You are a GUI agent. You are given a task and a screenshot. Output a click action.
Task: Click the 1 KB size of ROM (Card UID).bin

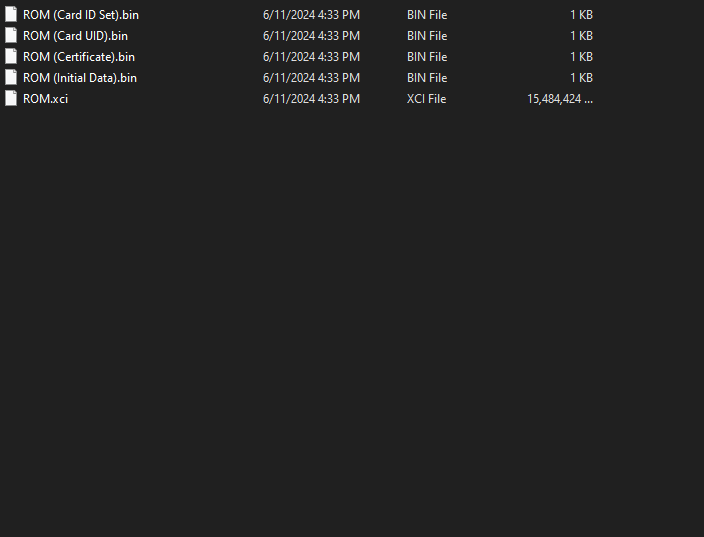pos(581,36)
